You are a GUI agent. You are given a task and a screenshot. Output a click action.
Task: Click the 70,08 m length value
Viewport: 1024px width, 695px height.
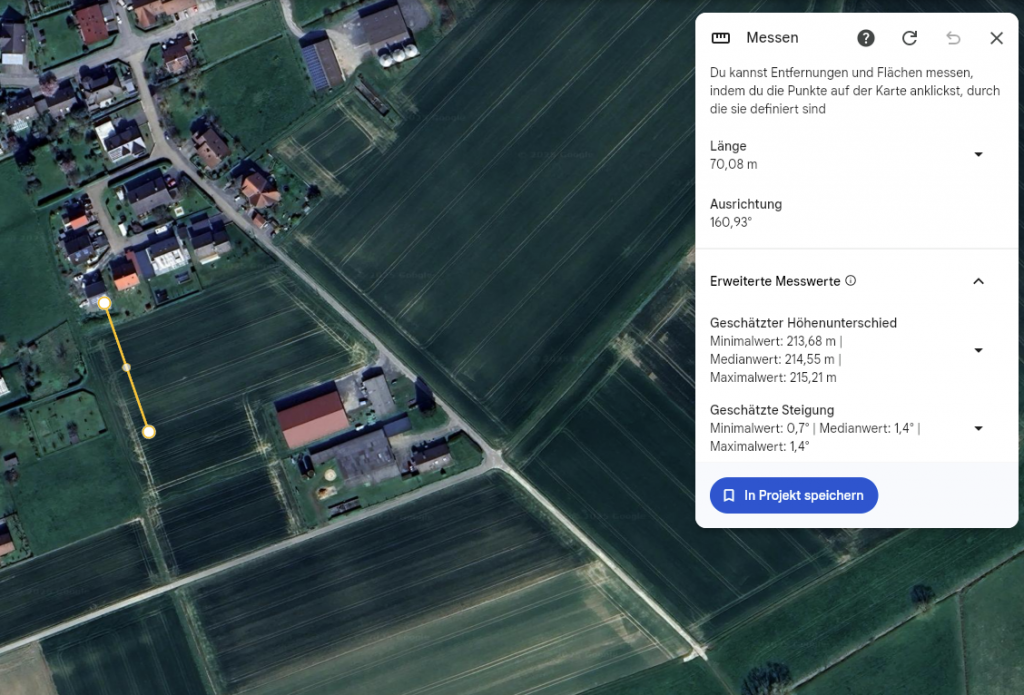coord(733,164)
